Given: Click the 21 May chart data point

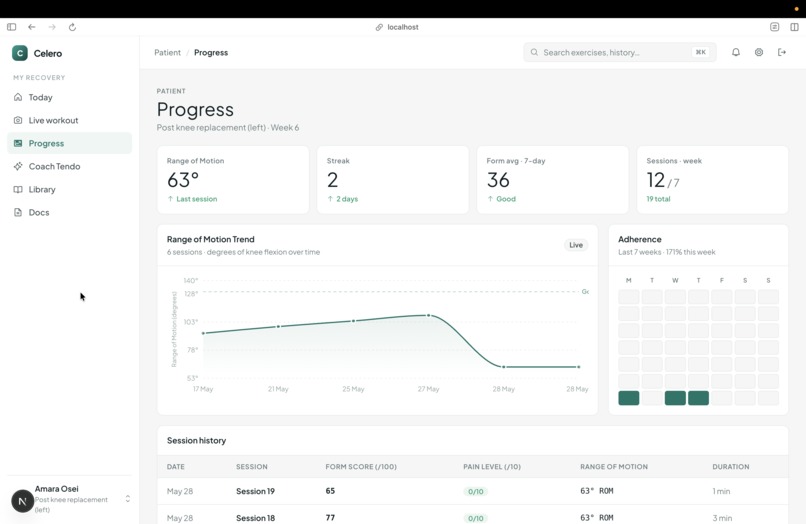Looking at the screenshot, I should [279, 327].
